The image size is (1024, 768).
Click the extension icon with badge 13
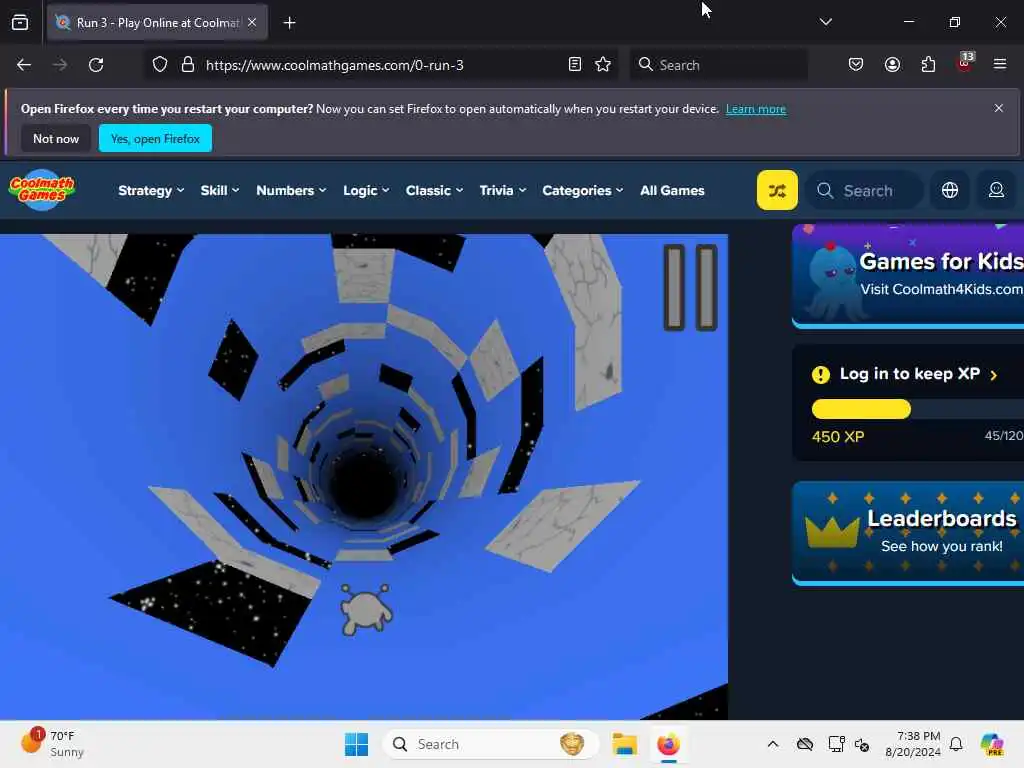pos(965,63)
